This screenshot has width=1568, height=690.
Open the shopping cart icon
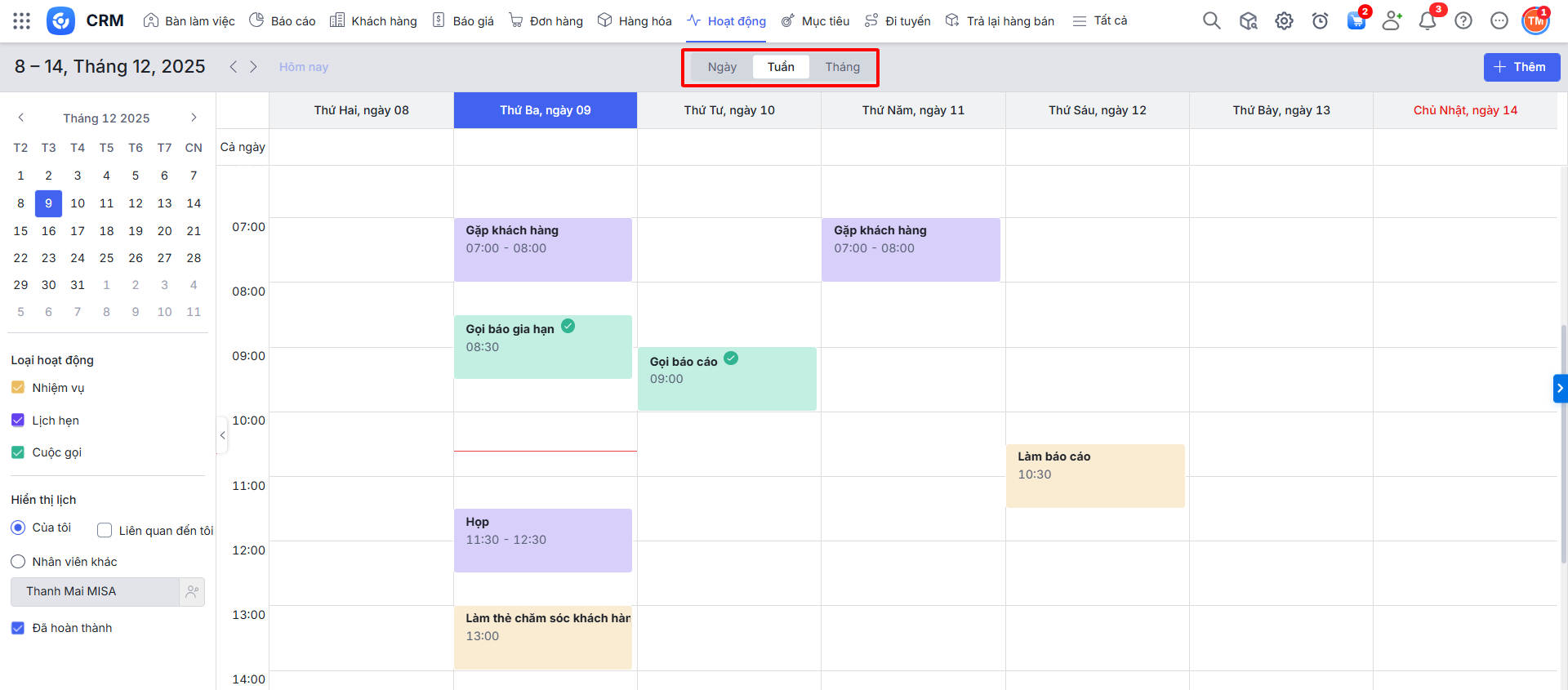(1356, 21)
